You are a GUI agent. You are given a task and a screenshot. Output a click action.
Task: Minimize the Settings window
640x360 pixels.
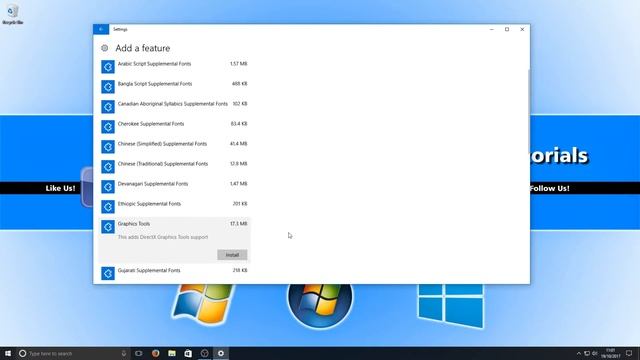point(491,29)
